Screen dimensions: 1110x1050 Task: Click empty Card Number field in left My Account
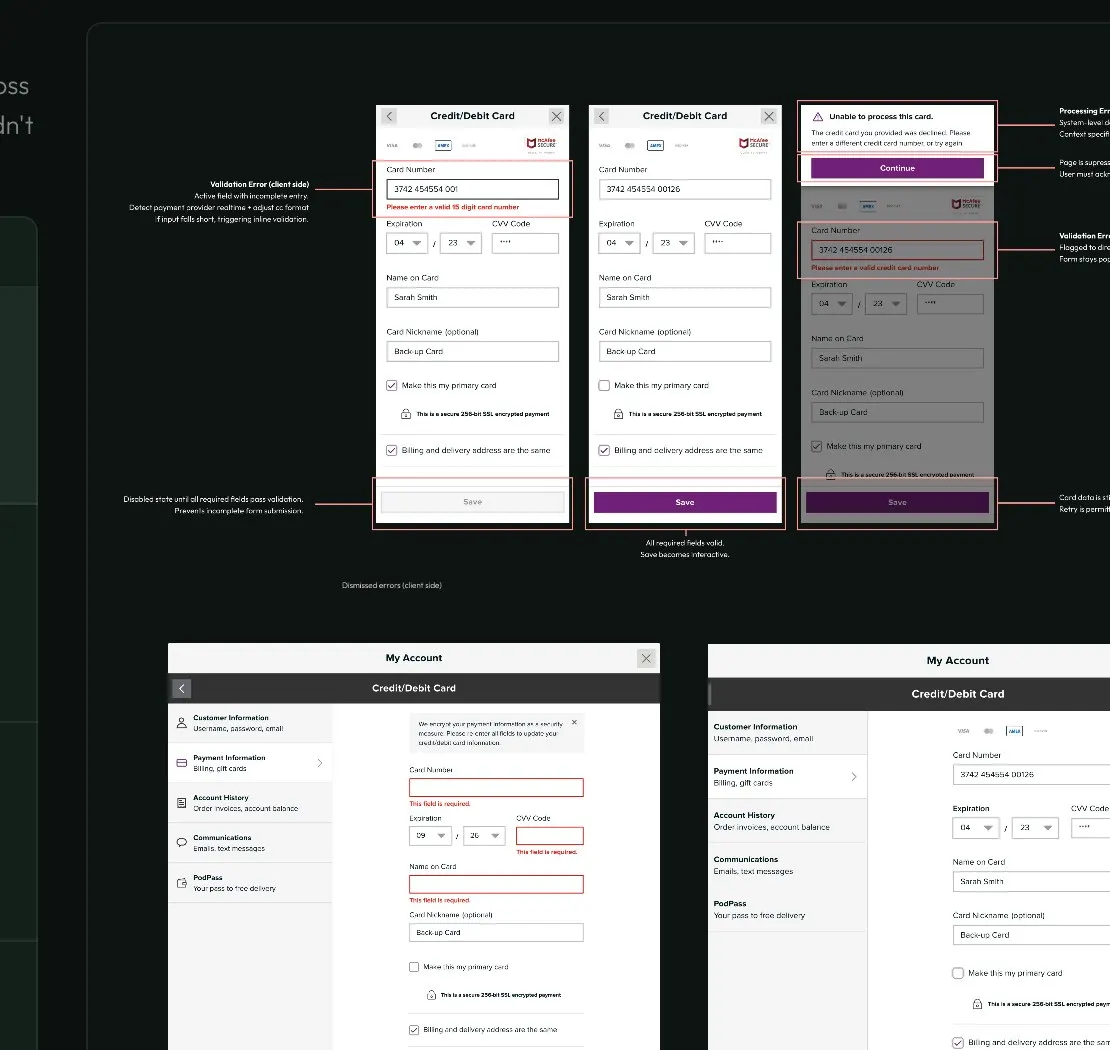pos(496,787)
